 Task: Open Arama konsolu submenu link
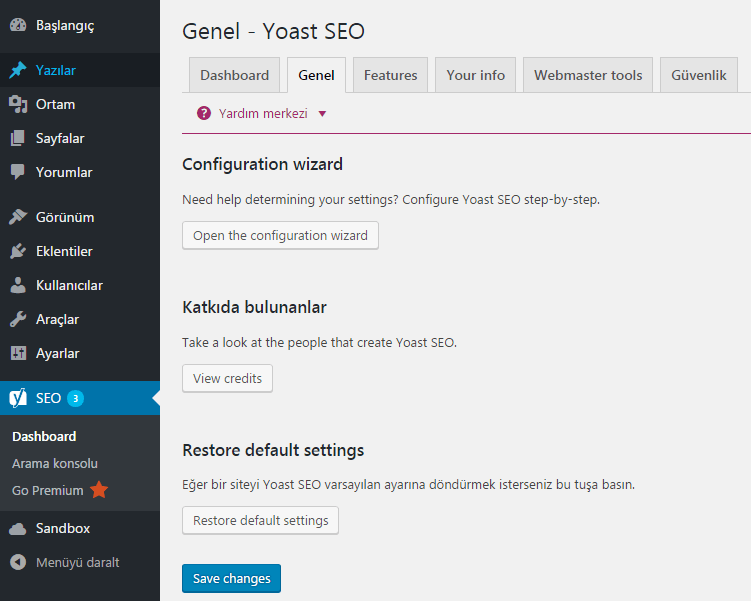55,464
